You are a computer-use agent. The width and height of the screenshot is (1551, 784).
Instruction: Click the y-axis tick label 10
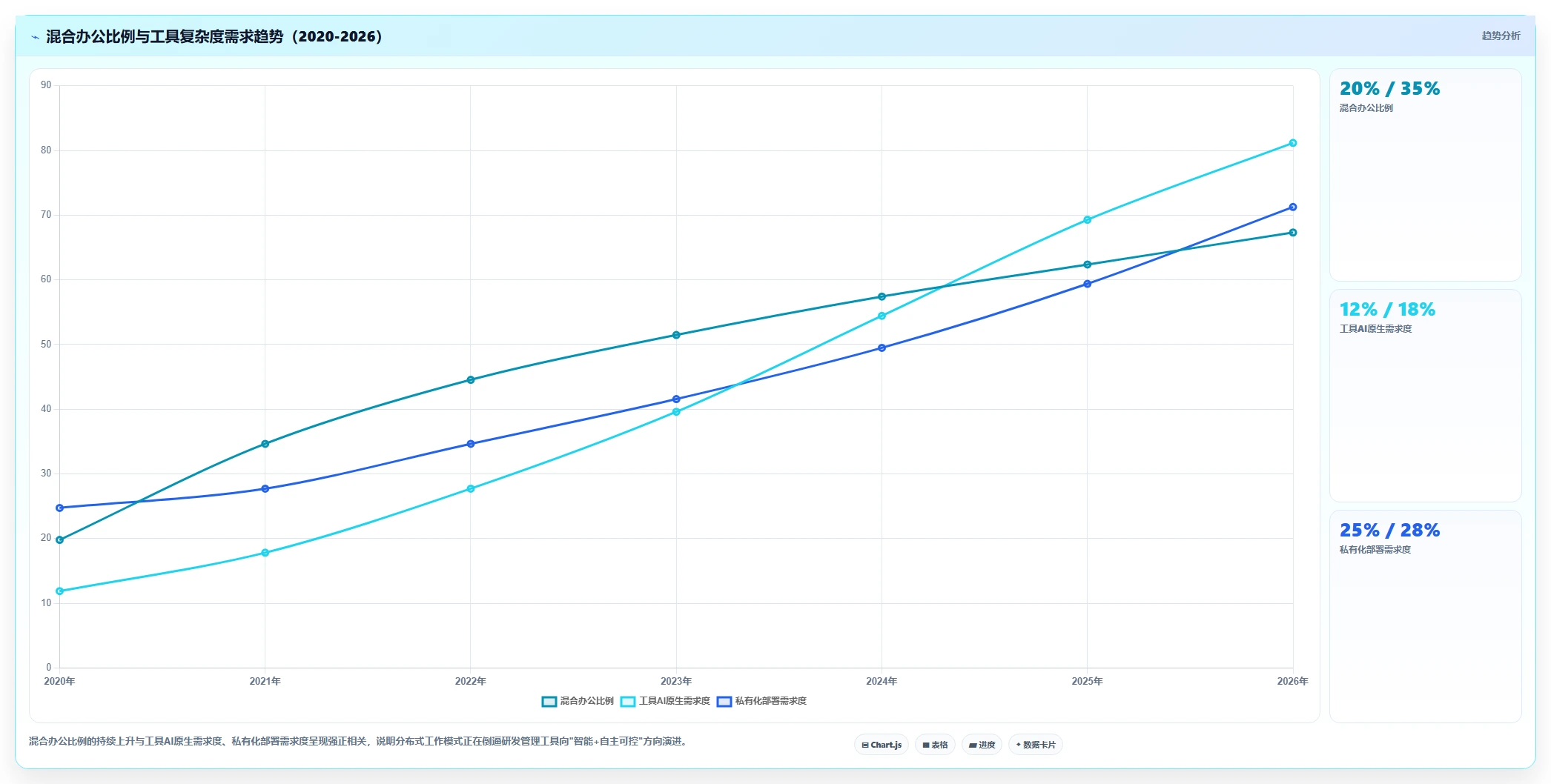46,603
